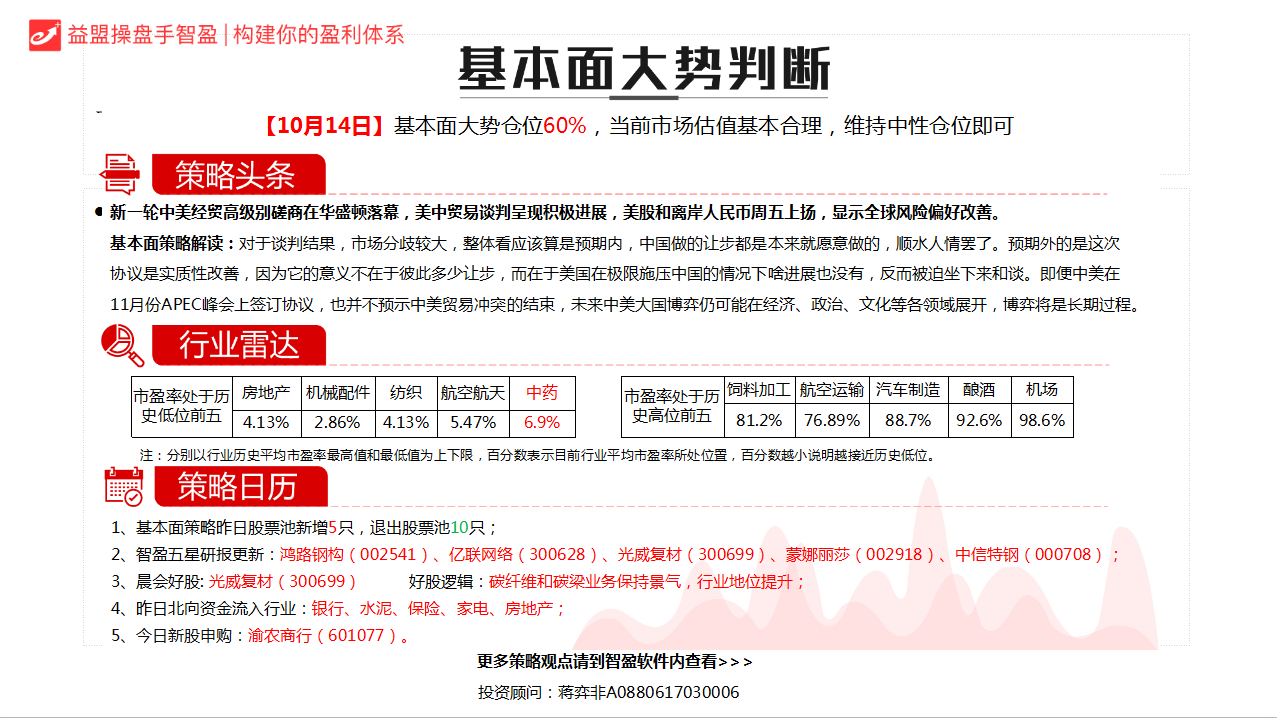The image size is (1277, 718).
Task: Open stock 中信特钢（000708）
Action: click(1030, 555)
